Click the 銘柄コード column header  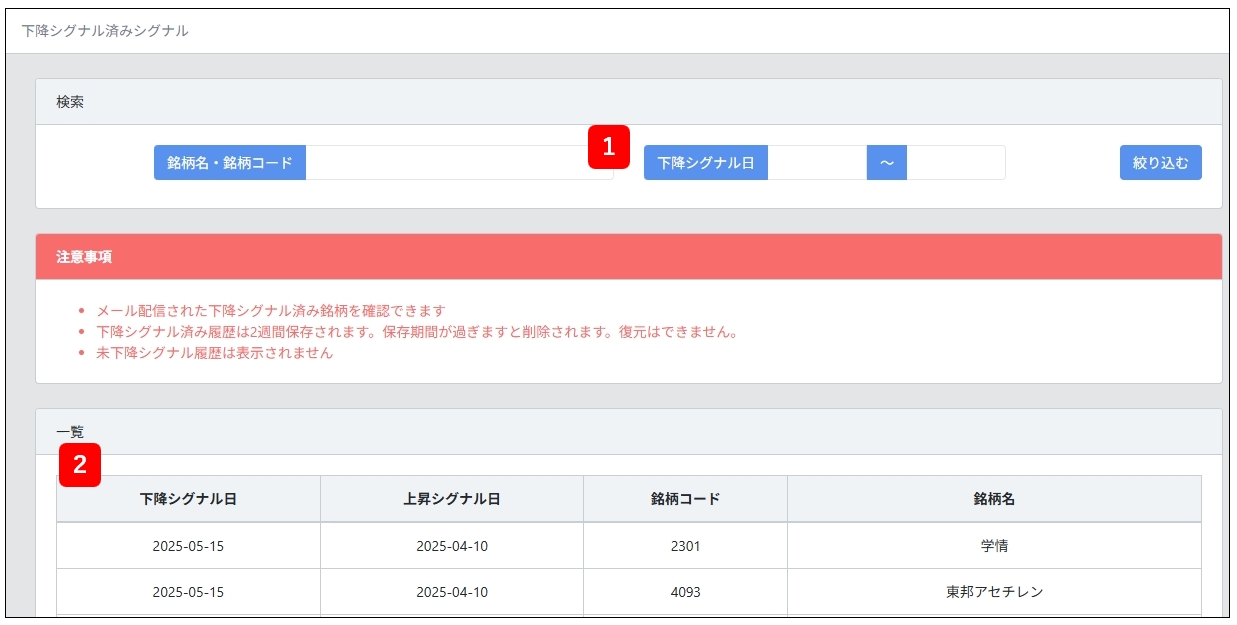coord(685,499)
